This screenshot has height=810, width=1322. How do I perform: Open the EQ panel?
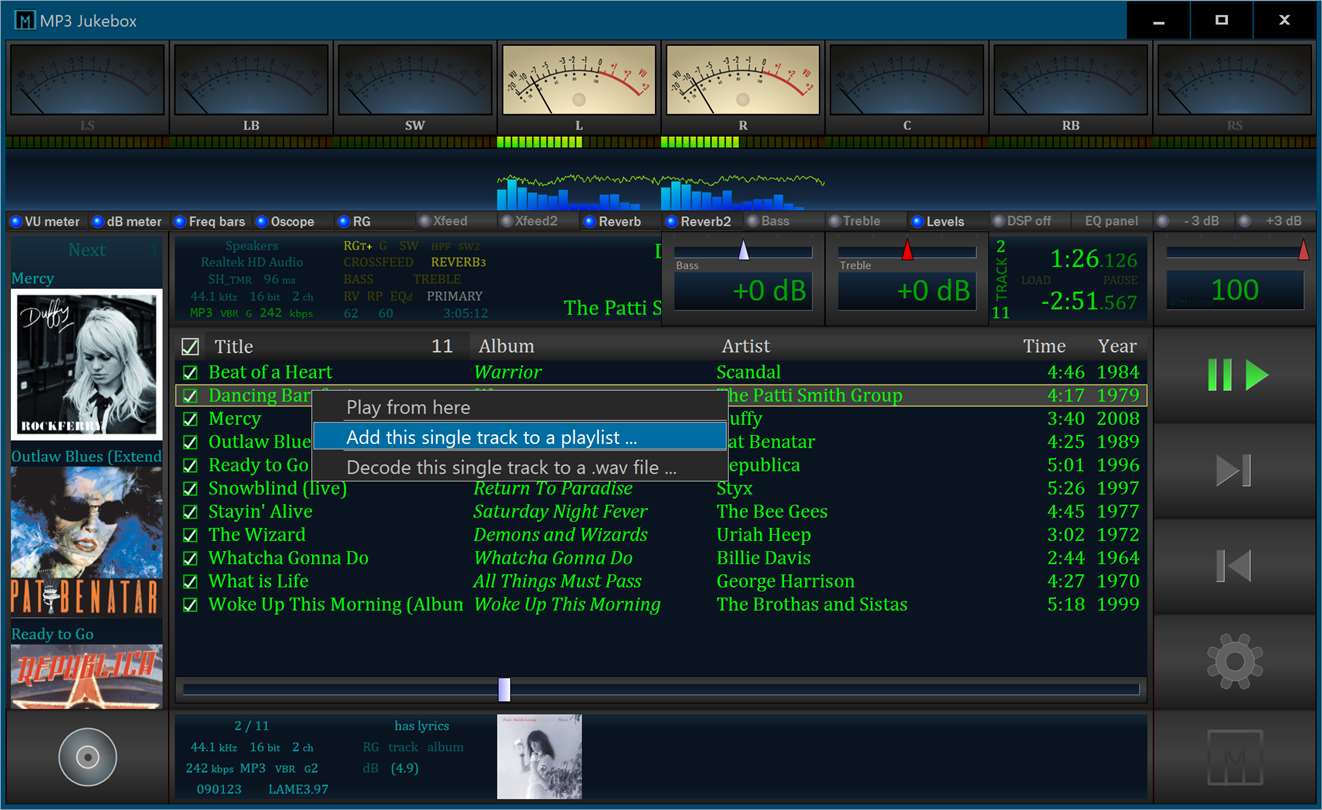tap(1112, 221)
